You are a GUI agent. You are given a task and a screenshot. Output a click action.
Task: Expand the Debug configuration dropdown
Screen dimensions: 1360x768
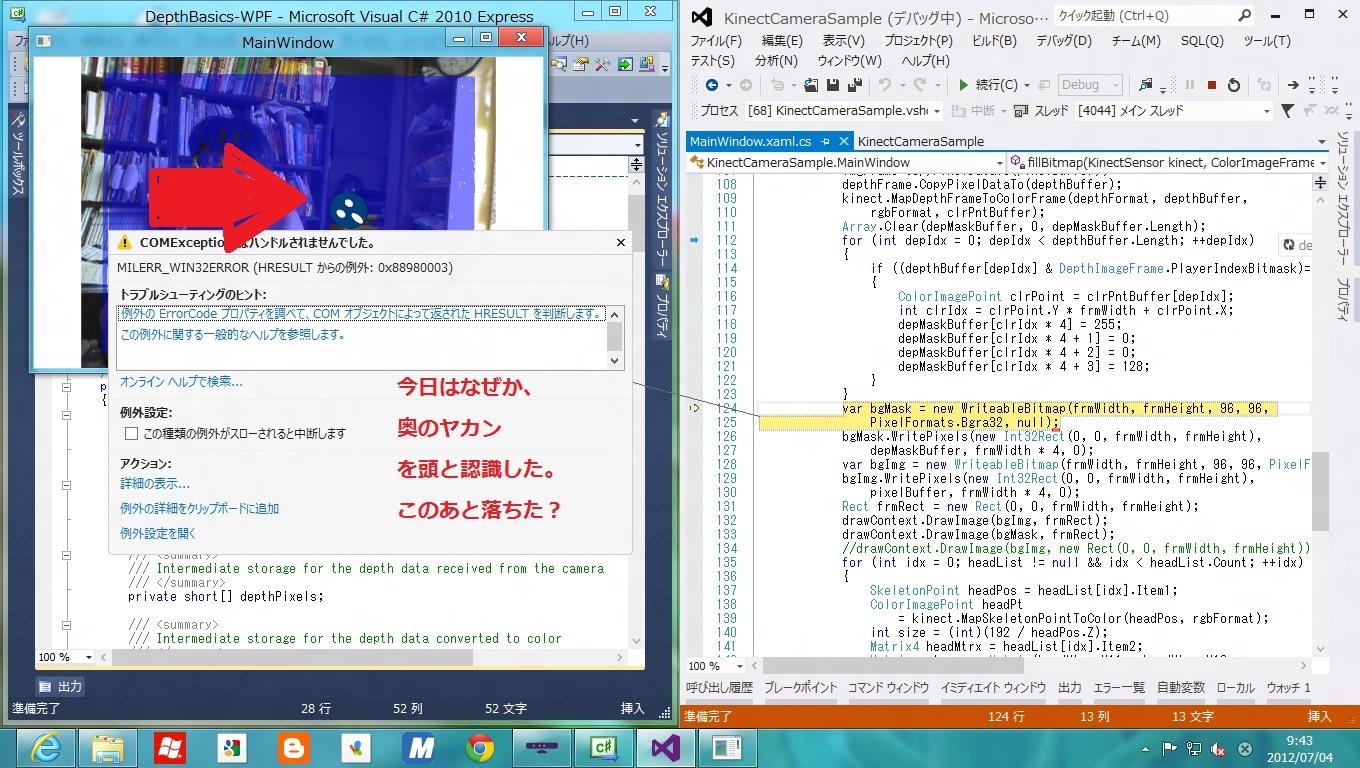1116,85
